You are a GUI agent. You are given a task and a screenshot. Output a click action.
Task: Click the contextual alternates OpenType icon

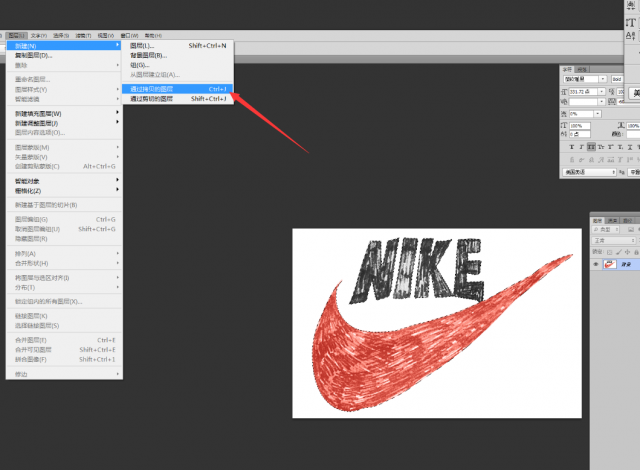[x=582, y=160]
